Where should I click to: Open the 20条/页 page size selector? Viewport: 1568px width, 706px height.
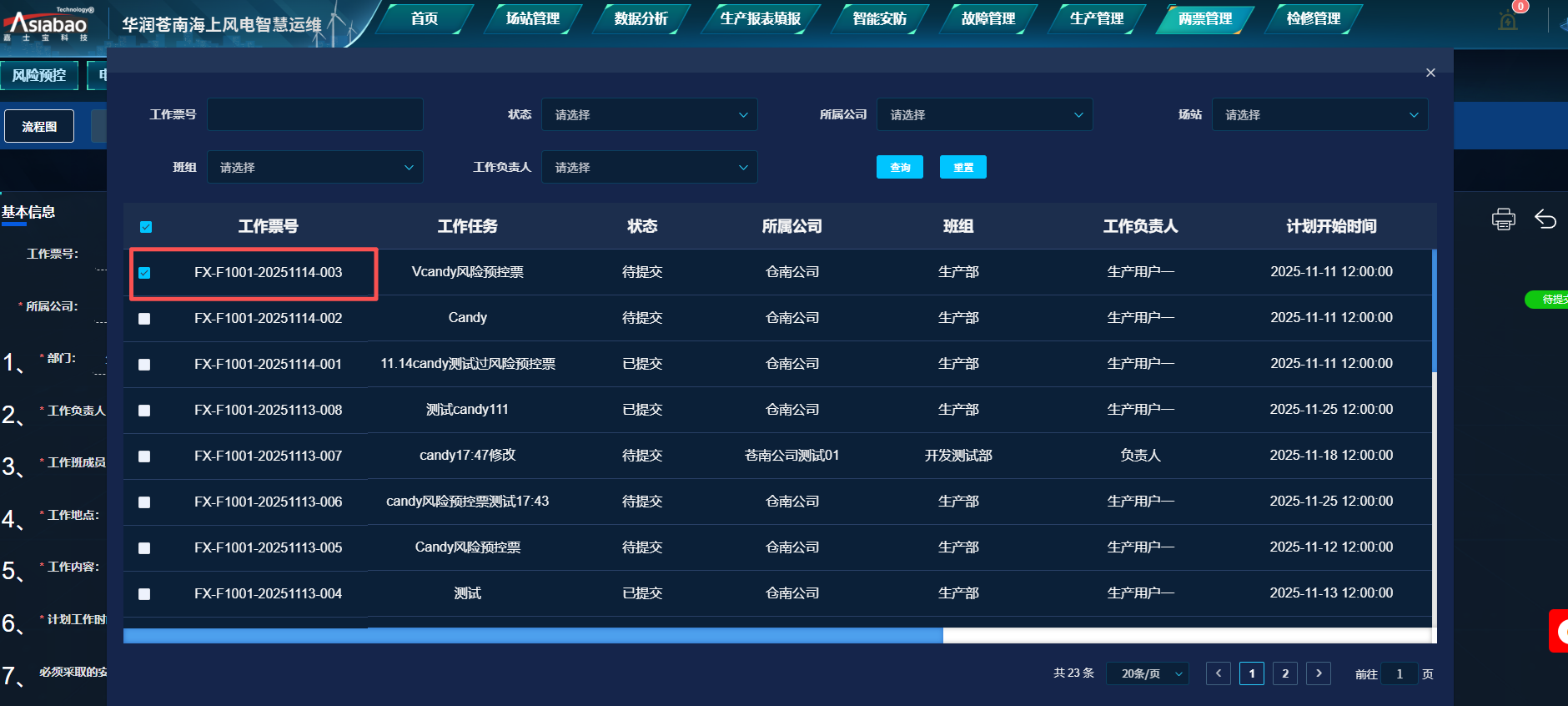click(x=1147, y=673)
